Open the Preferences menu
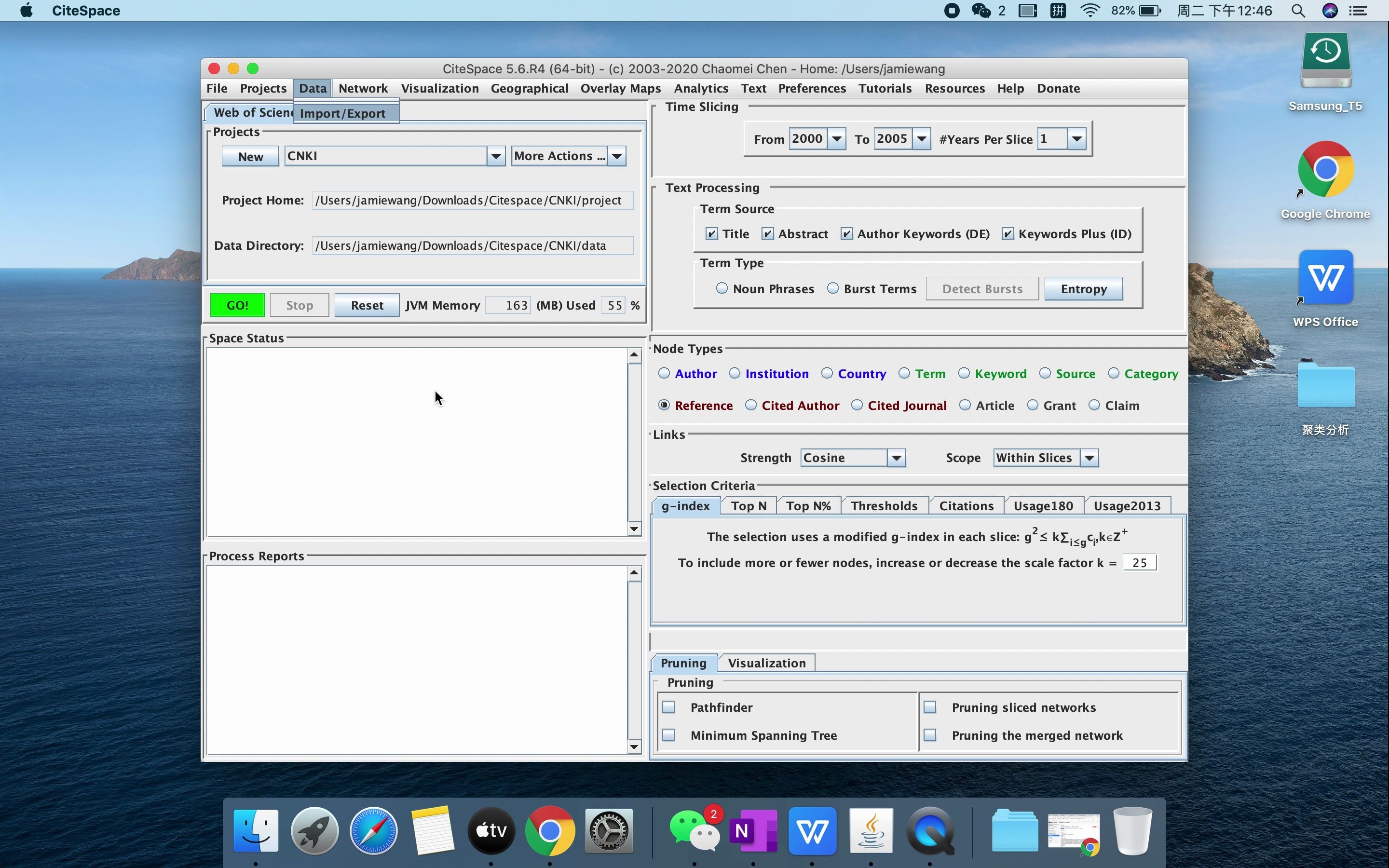1389x868 pixels. [812, 88]
